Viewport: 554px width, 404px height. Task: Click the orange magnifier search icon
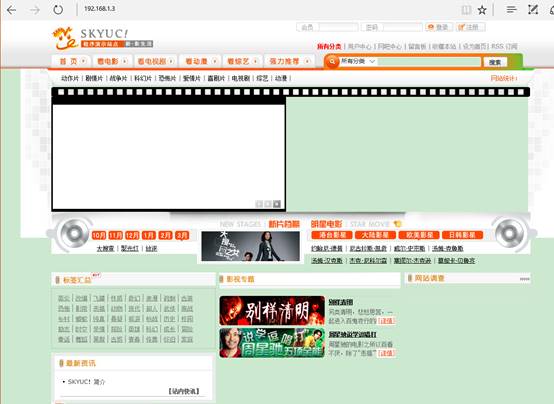pyautogui.click(x=332, y=62)
